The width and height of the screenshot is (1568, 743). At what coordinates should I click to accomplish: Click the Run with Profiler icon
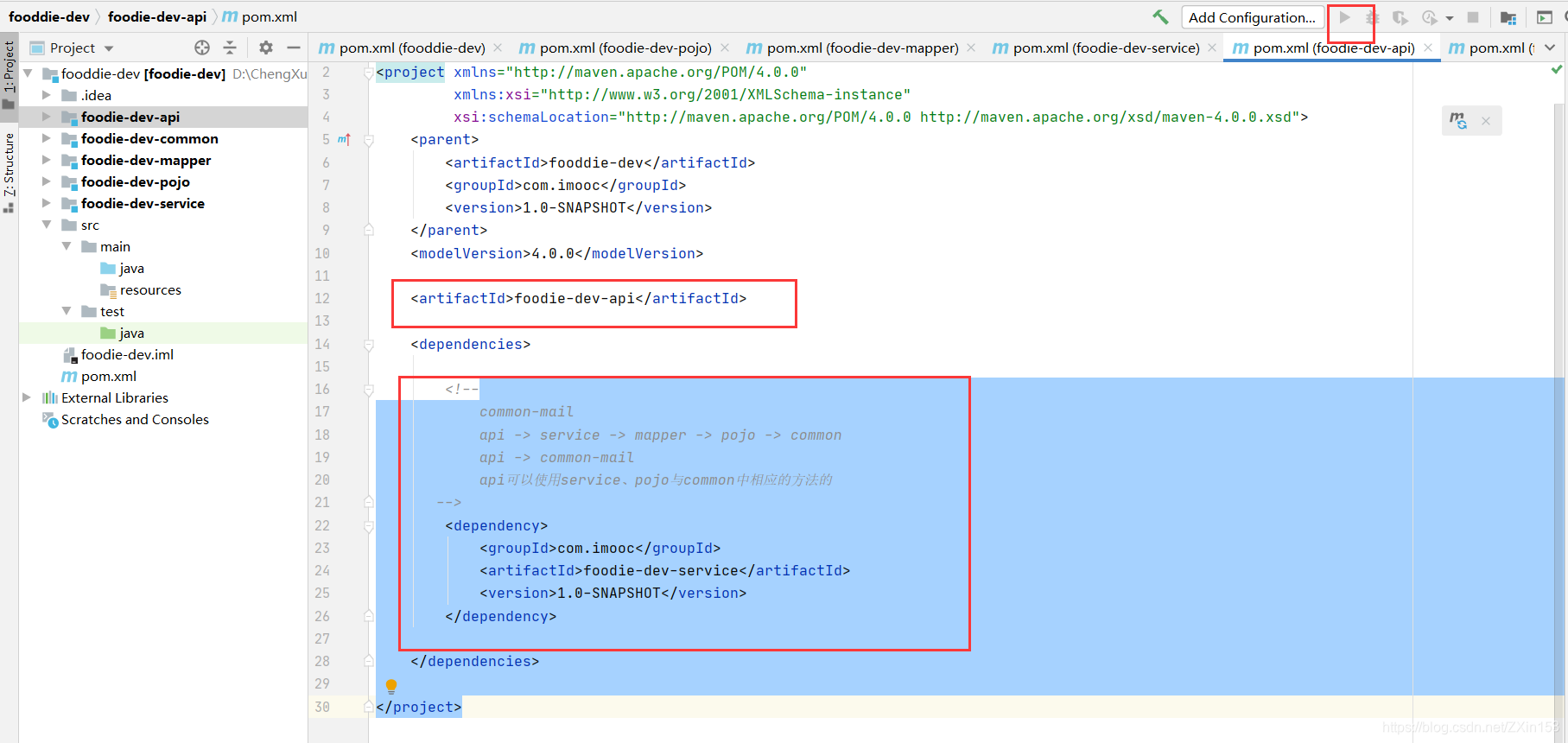tap(1429, 17)
